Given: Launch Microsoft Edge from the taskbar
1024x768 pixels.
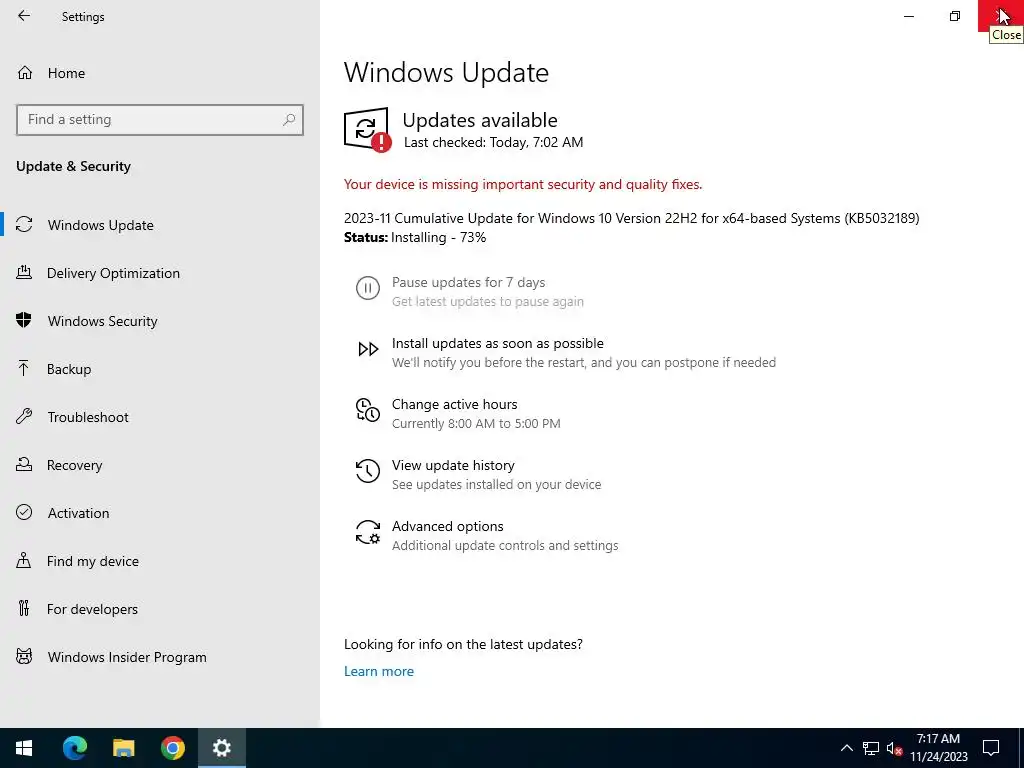Looking at the screenshot, I should (x=74, y=748).
